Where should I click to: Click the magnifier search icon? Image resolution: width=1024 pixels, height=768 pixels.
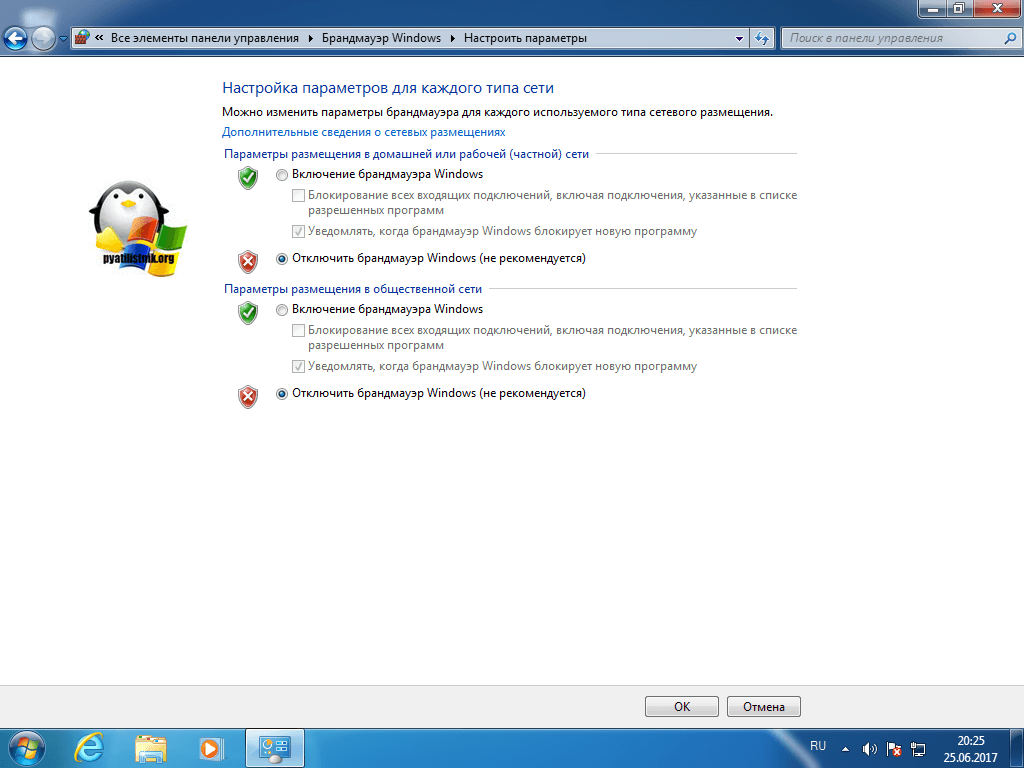click(1010, 39)
